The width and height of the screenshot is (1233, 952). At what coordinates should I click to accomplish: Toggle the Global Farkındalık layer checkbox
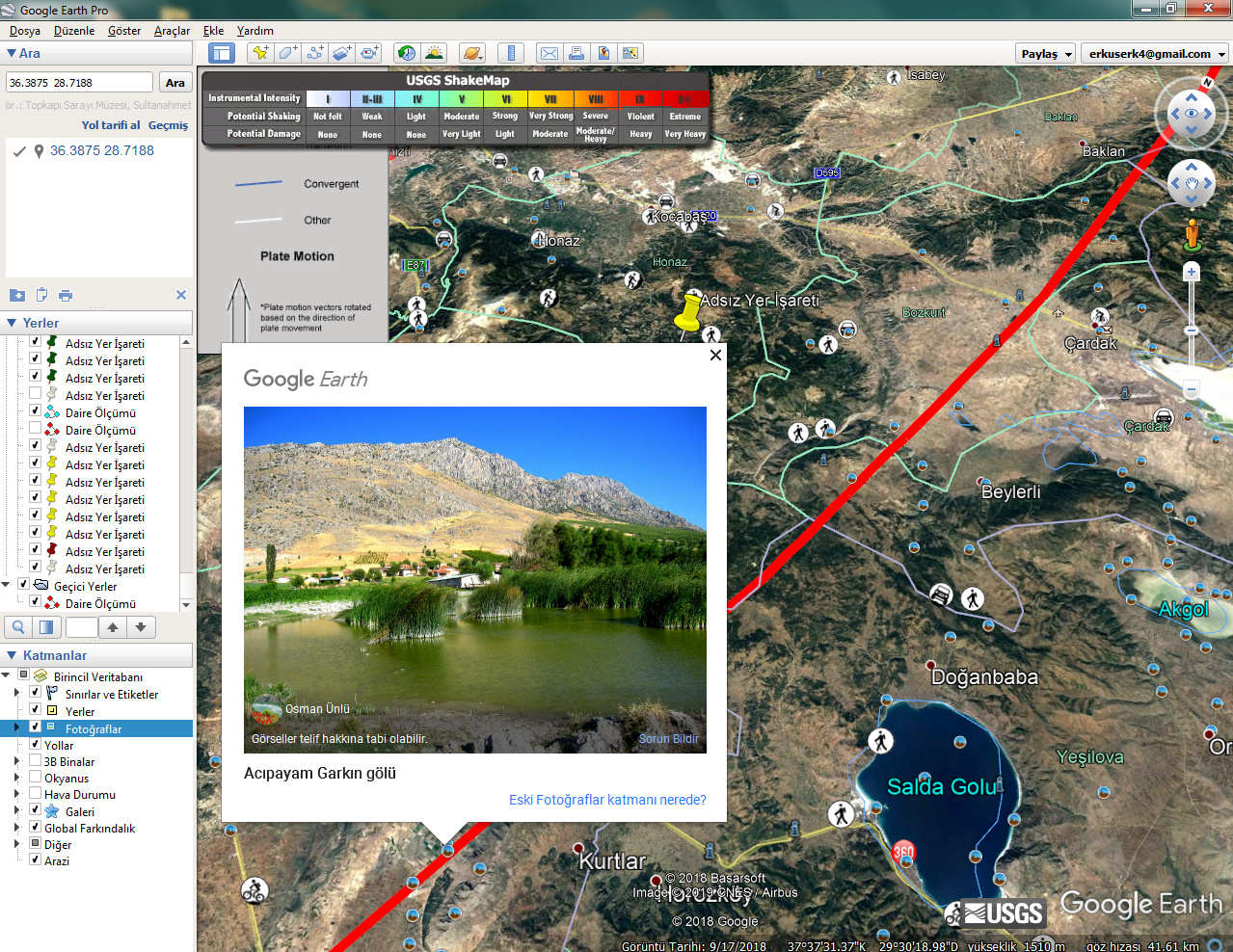pos(35,826)
